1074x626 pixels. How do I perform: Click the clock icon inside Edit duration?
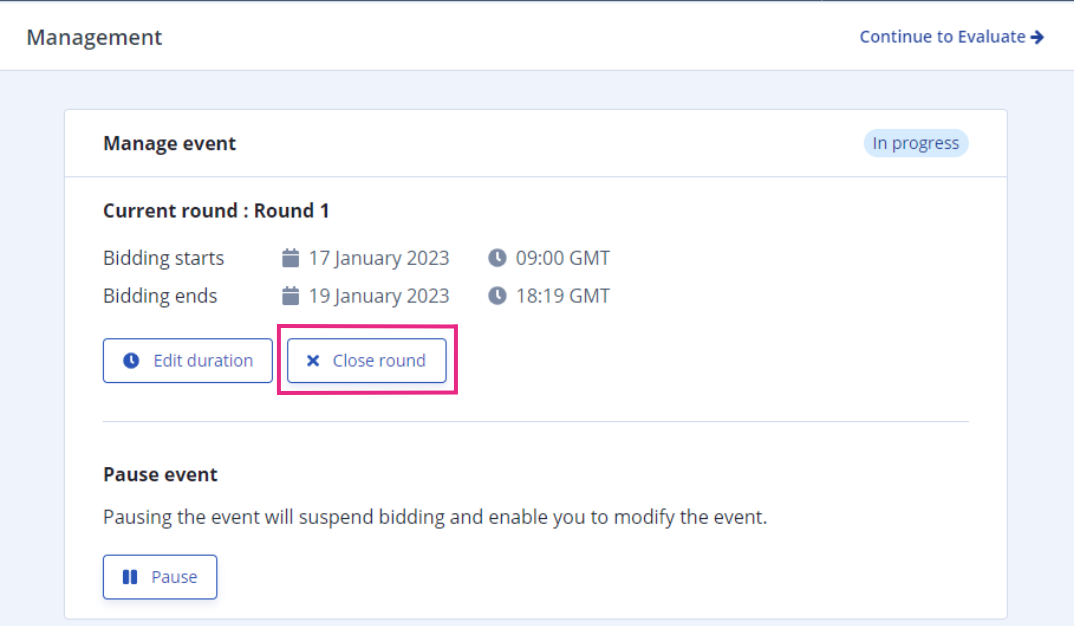[131, 360]
